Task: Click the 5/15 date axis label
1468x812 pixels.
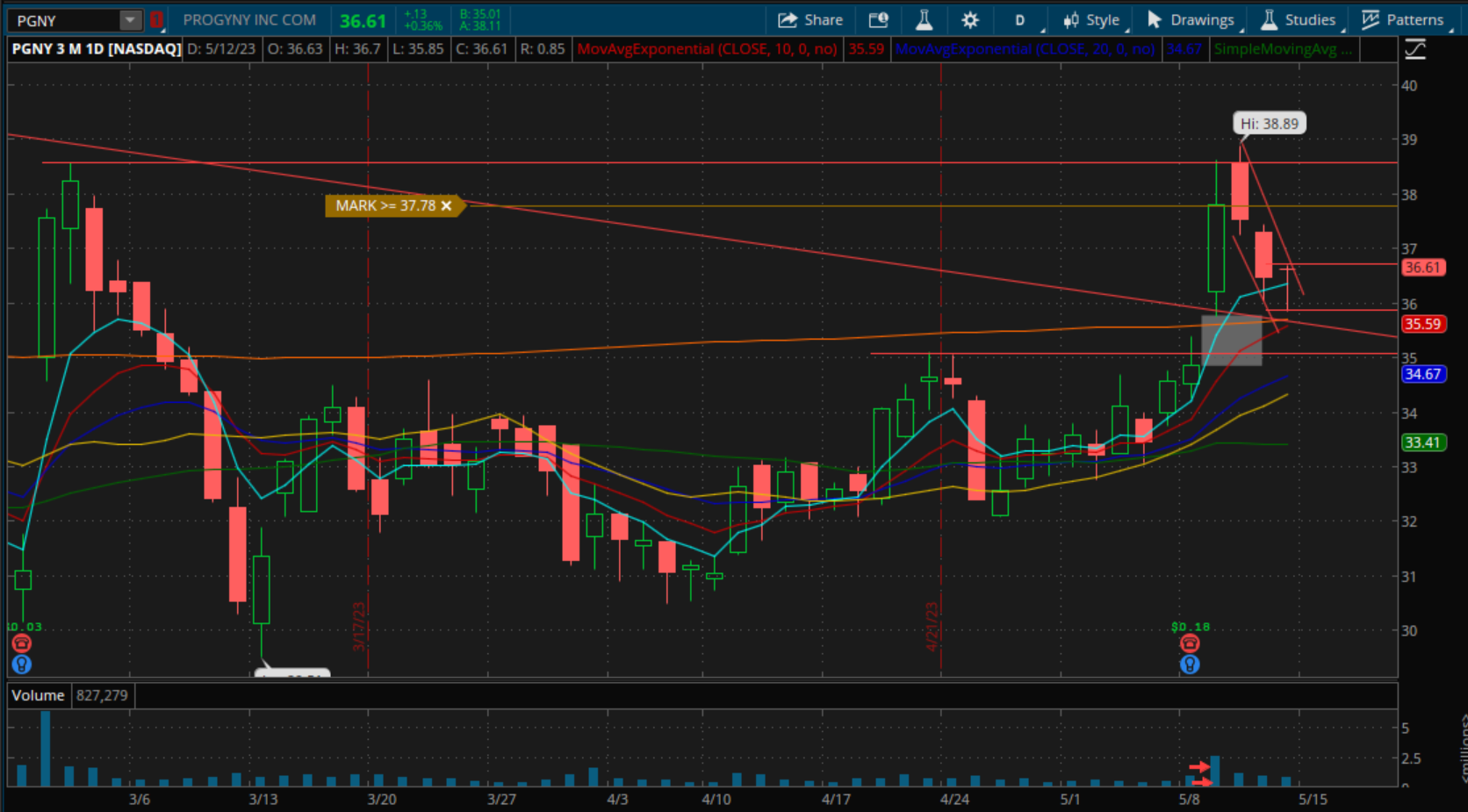Action: (x=1313, y=799)
